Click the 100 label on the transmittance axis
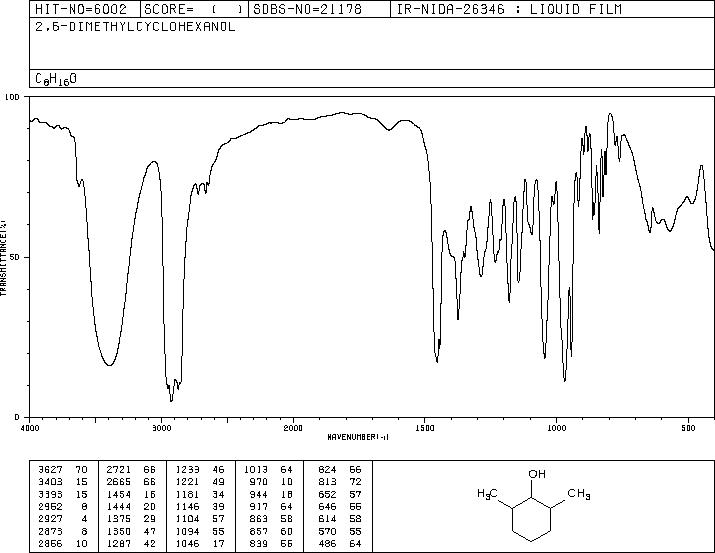The image size is (715, 553). coord(12,97)
